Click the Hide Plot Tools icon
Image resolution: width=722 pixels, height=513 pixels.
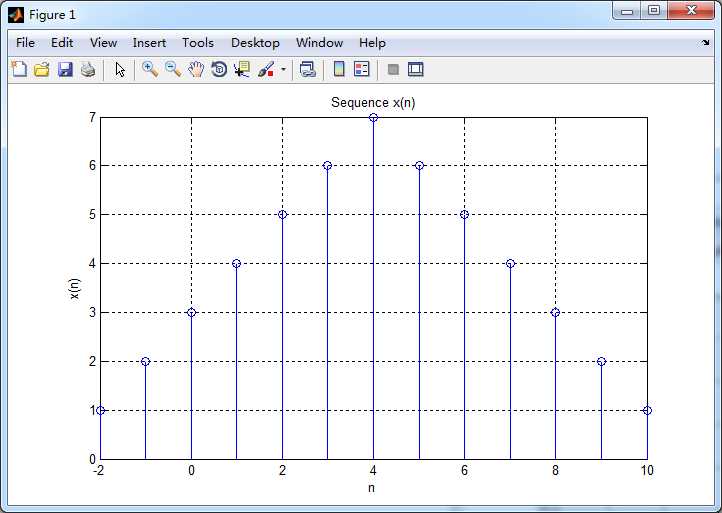tap(393, 70)
